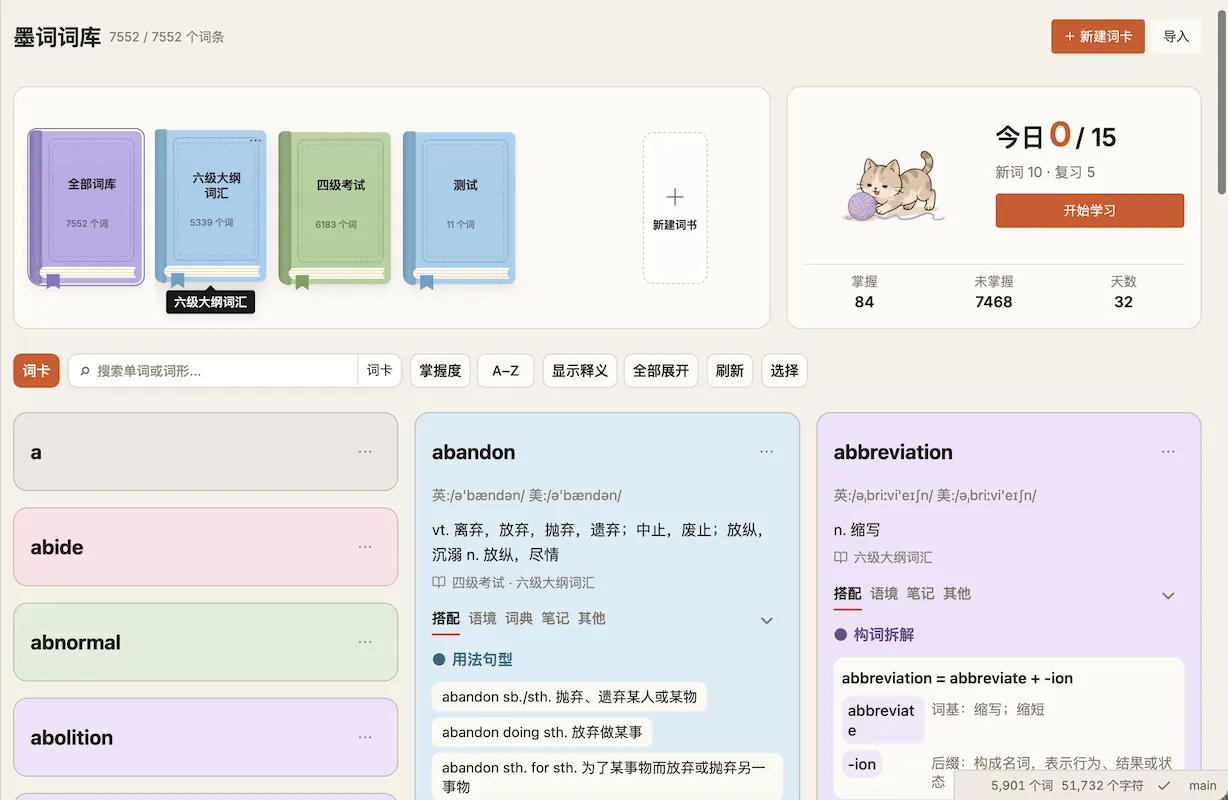Click the search magnifier icon
The width and height of the screenshot is (1228, 800).
point(84,371)
